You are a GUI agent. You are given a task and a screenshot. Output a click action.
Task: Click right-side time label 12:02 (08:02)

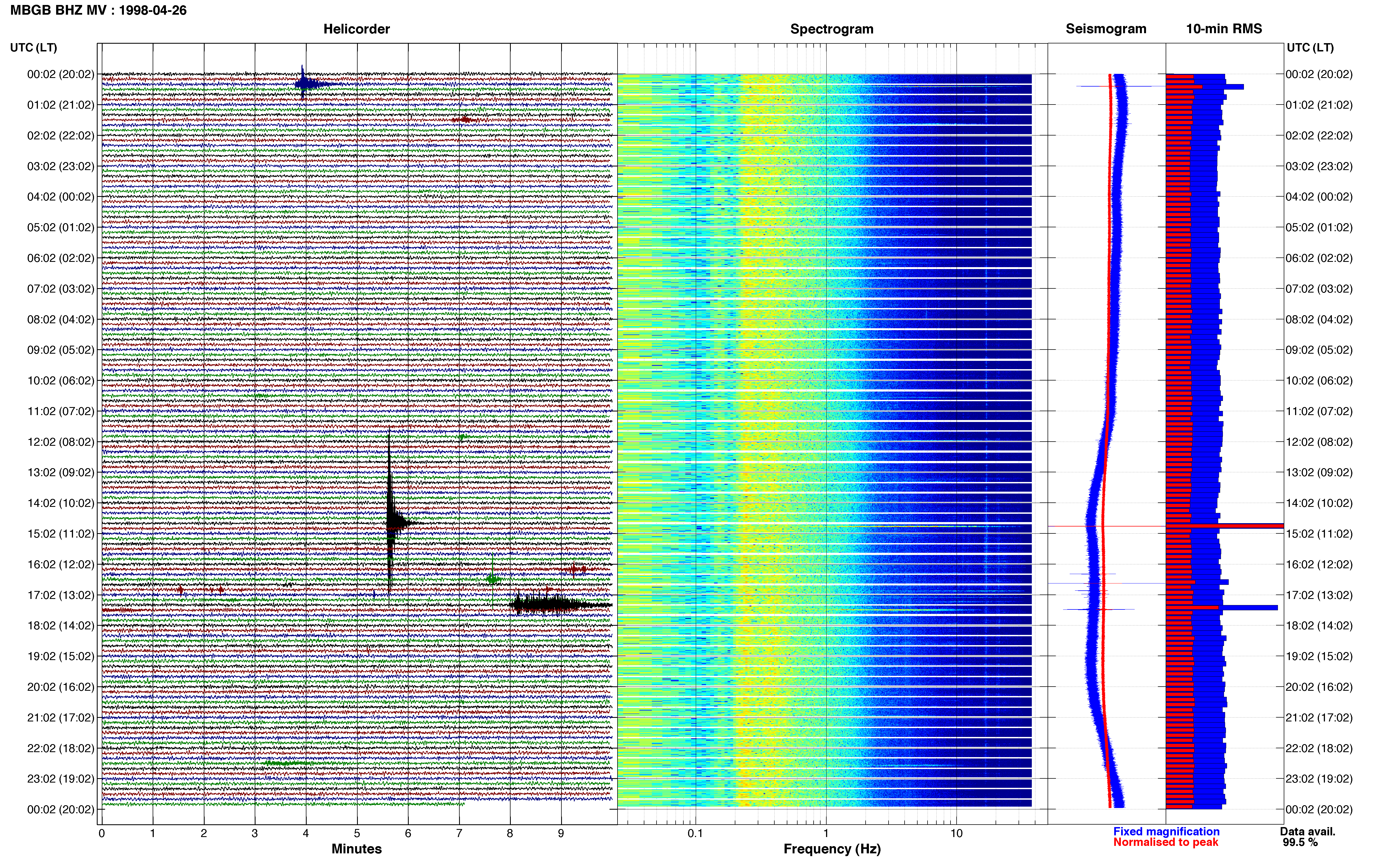coord(1319,442)
